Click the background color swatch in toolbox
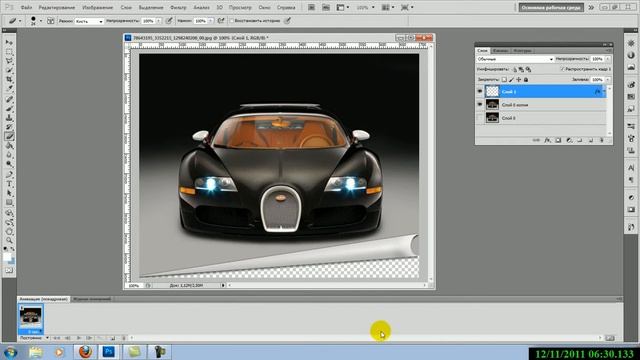Viewport: 640px width, 360px height. [12, 261]
